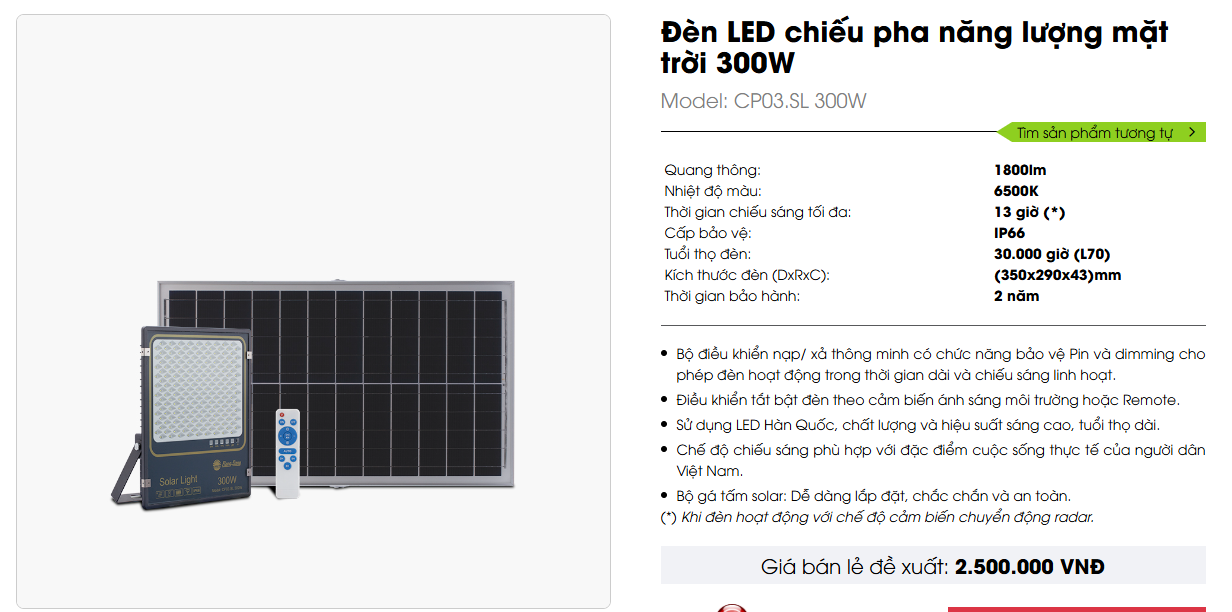
Task: Click the bullet about the solar panel bracket
Action: (873, 496)
